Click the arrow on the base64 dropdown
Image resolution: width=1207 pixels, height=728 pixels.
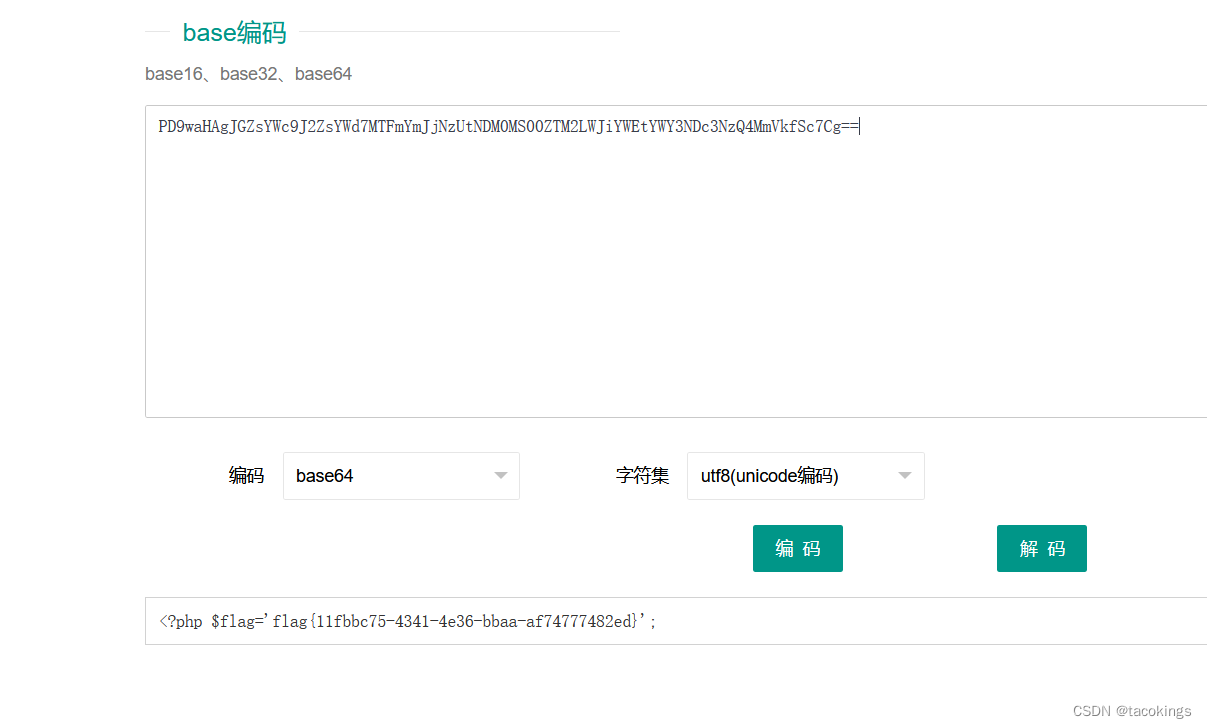pos(501,476)
